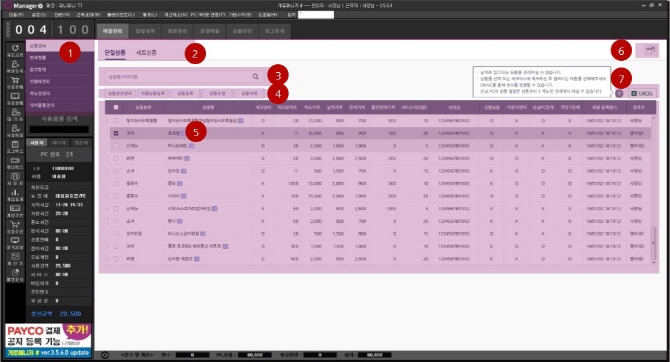
Task: Click the magnifier search icon in product search
Action: (256, 77)
